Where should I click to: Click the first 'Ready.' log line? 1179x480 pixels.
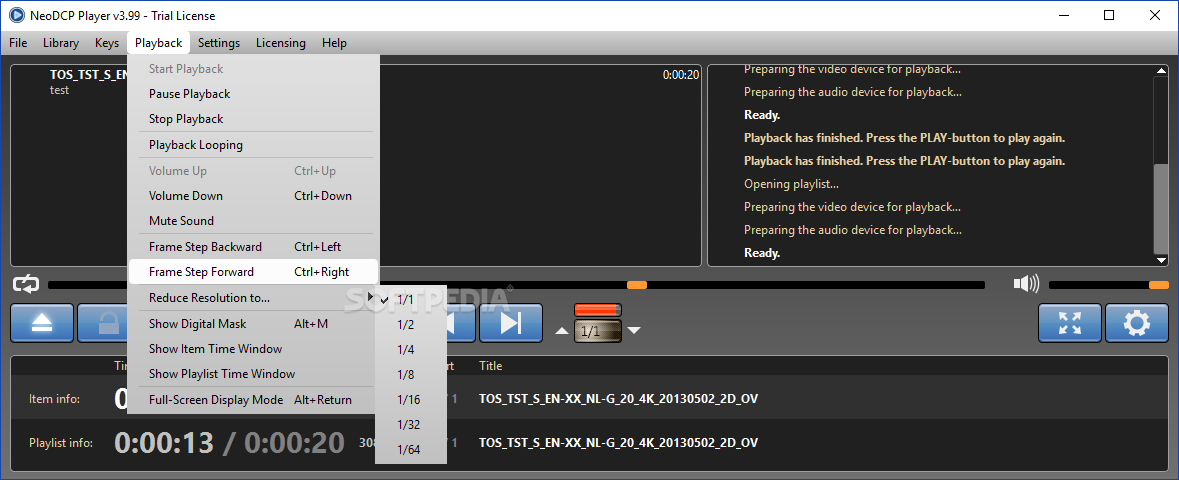pyautogui.click(x=762, y=115)
